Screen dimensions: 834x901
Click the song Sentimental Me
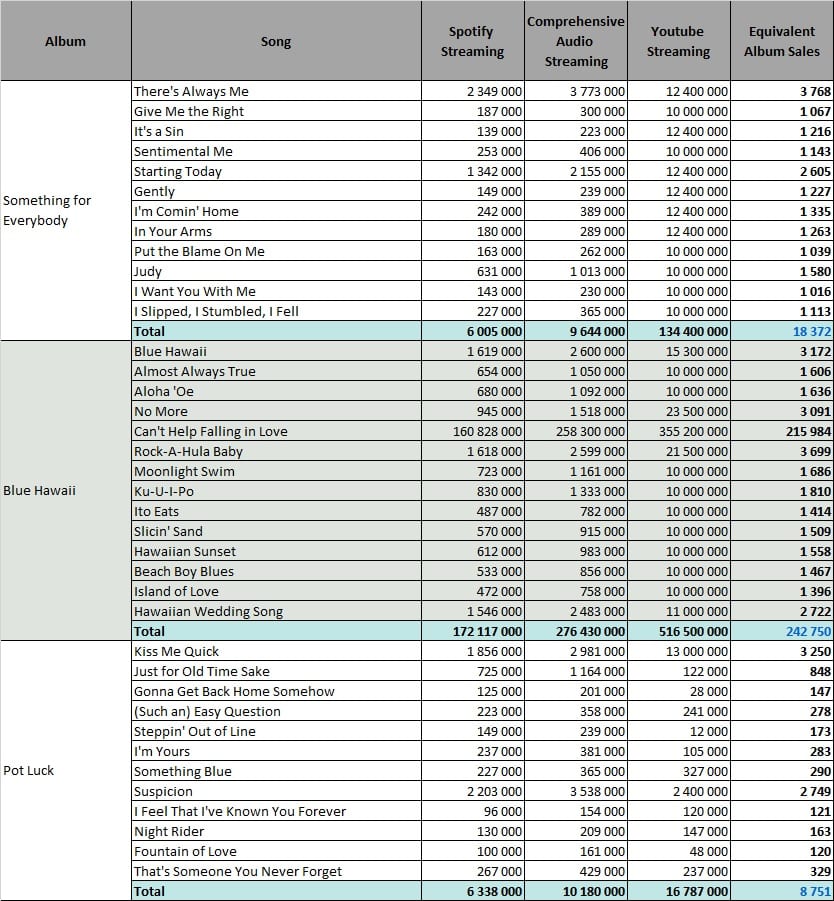276,151
